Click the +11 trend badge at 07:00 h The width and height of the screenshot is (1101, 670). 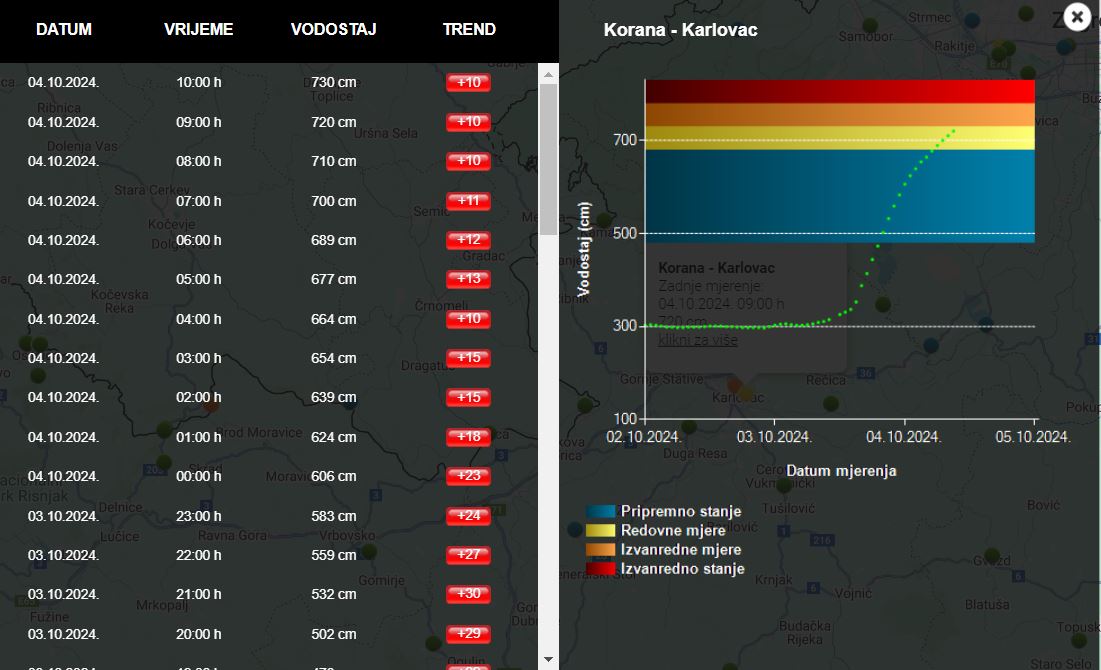(x=468, y=201)
